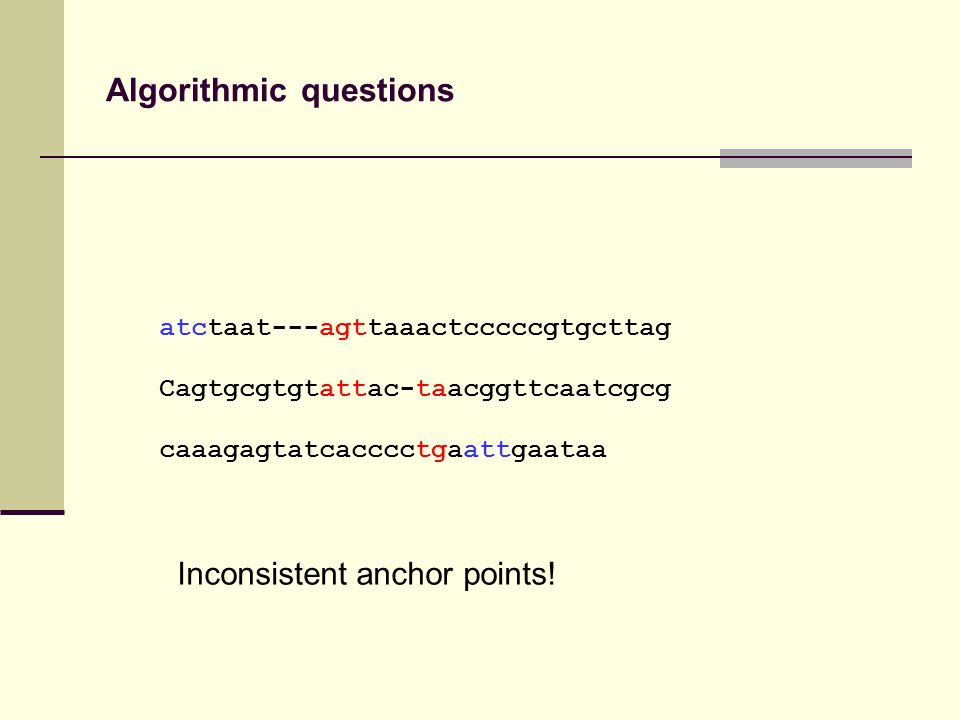
Task: Click the word 'Algorithmic' in the title
Action: tap(196, 91)
